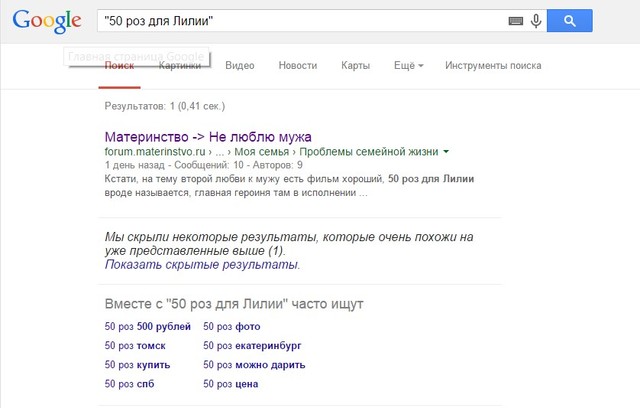This screenshot has height=408, width=640.
Task: Switch to the Картинки tab
Action: tap(180, 66)
